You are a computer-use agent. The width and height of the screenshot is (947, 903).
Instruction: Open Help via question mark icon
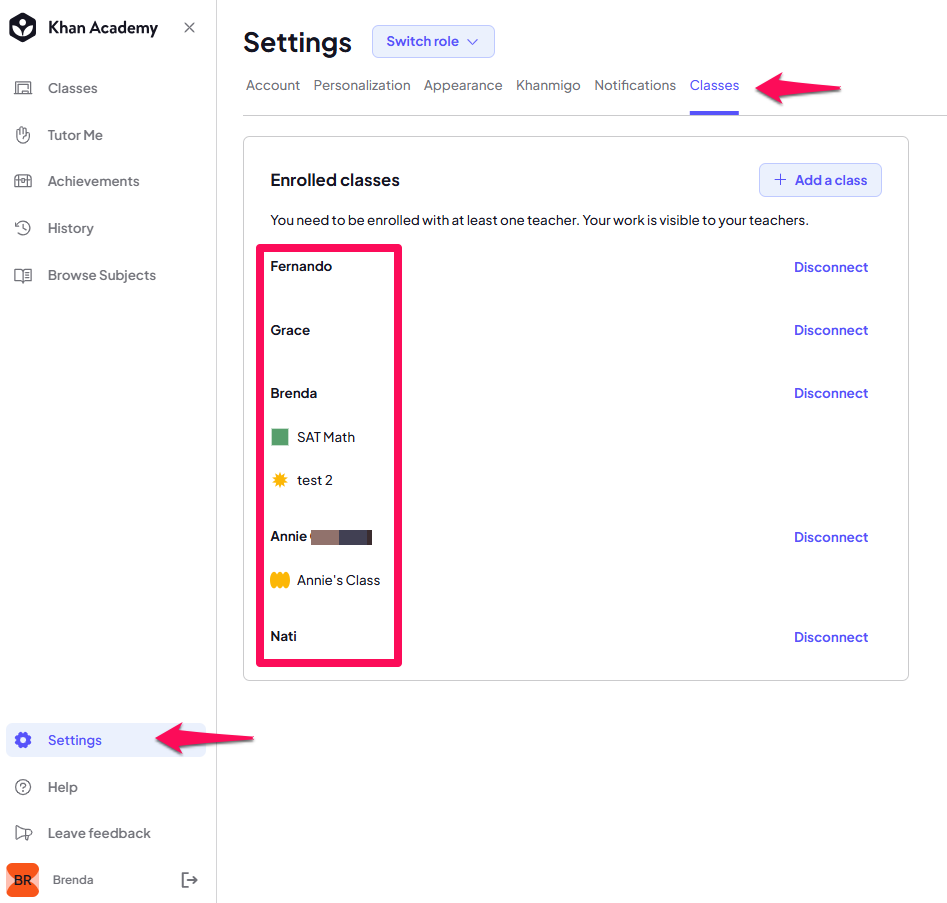point(23,787)
